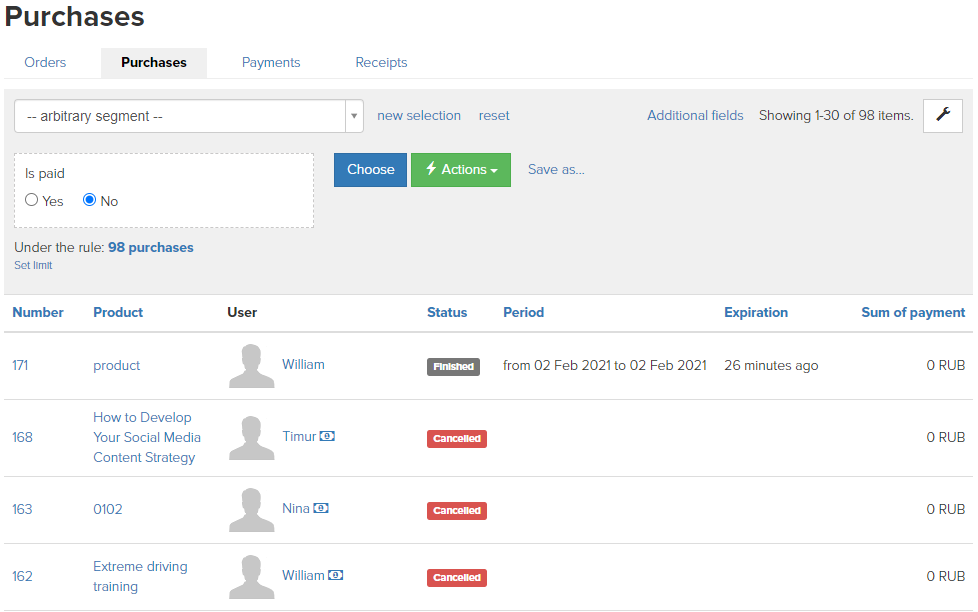The width and height of the screenshot is (978, 612).
Task: Open the Receipts tab
Action: 381,62
